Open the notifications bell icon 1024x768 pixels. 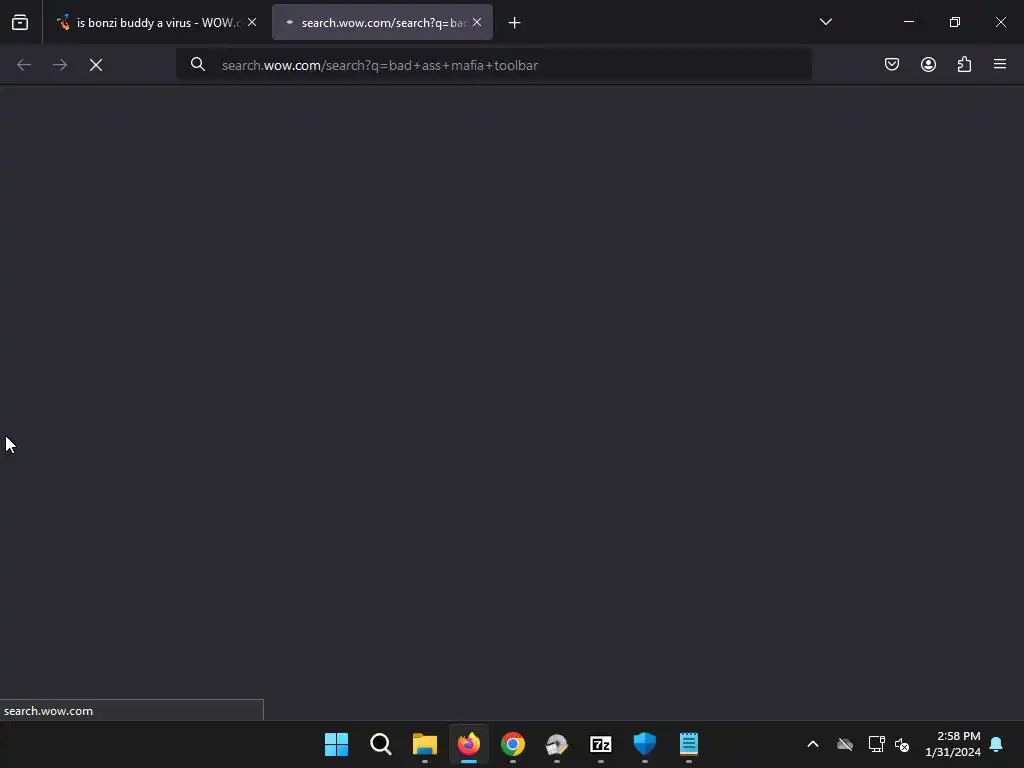coord(997,744)
